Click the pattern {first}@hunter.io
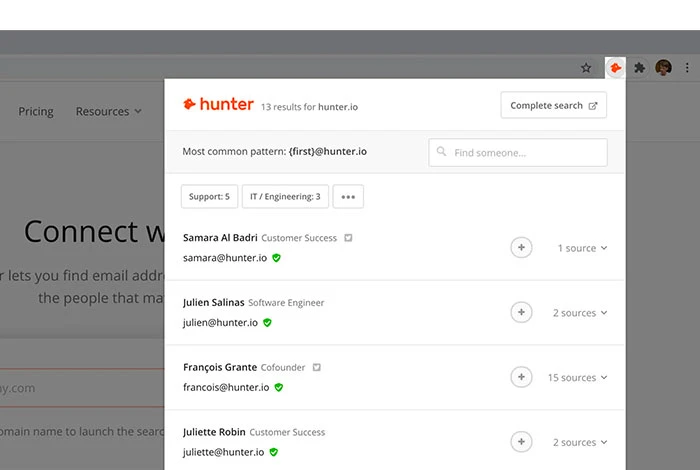700x470 pixels. (x=328, y=151)
